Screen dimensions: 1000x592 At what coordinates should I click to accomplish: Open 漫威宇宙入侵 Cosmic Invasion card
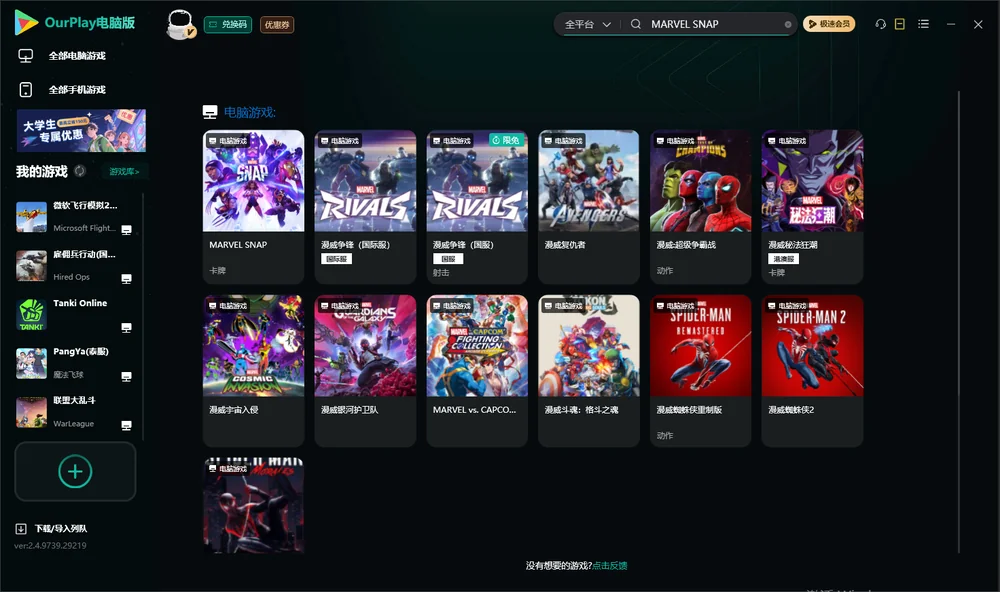tap(253, 371)
